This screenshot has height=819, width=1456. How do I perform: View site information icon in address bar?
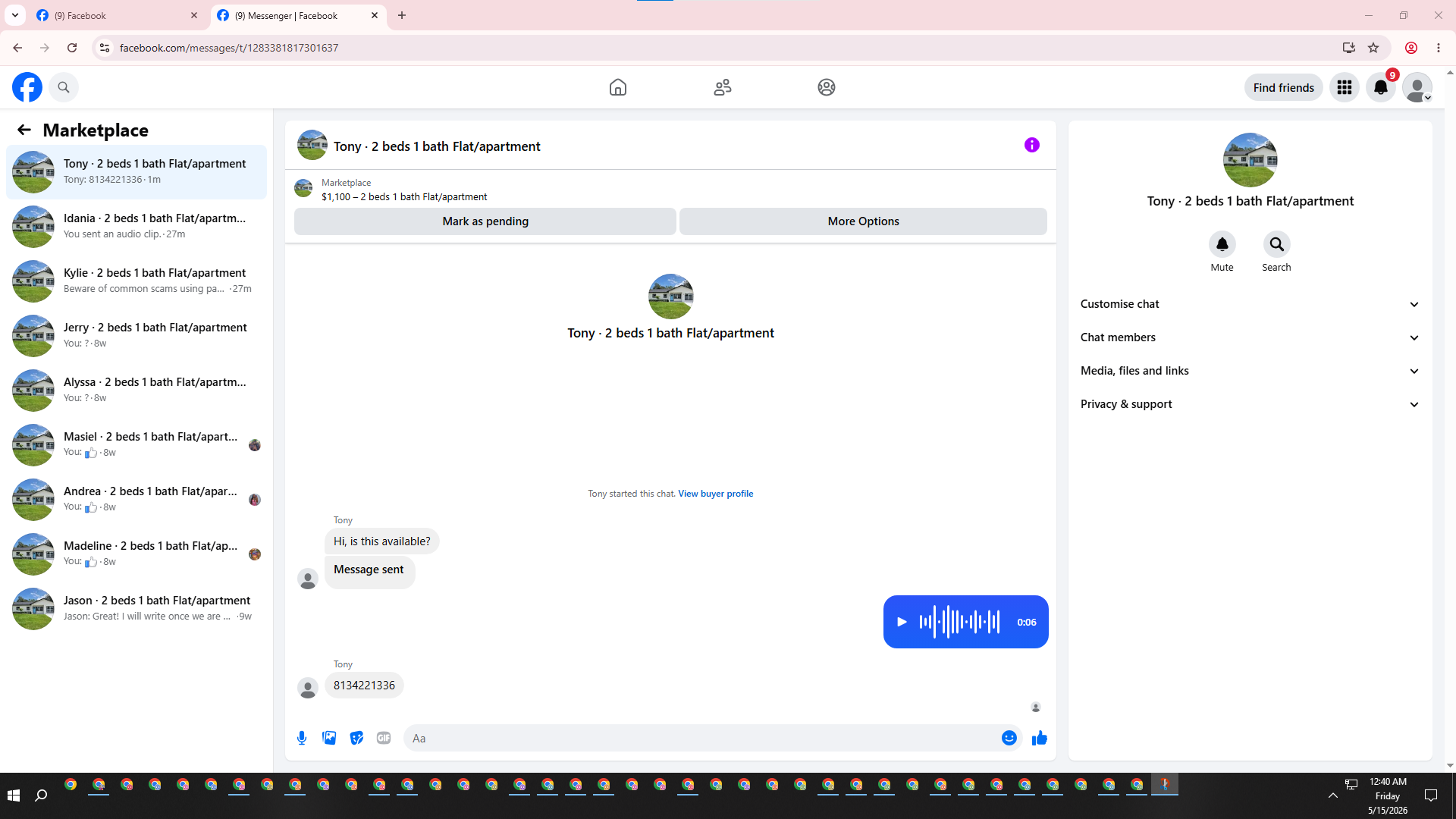pyautogui.click(x=105, y=48)
